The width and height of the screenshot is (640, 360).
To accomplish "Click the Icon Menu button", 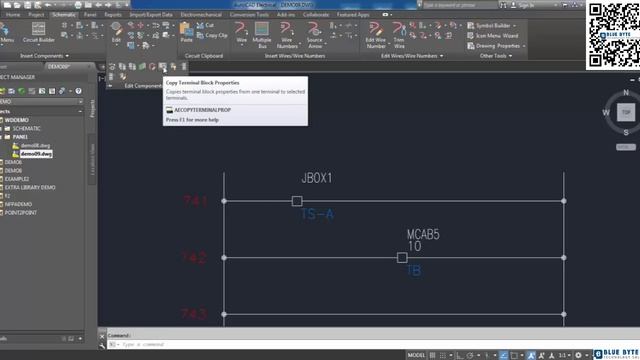I will [x=7, y=33].
